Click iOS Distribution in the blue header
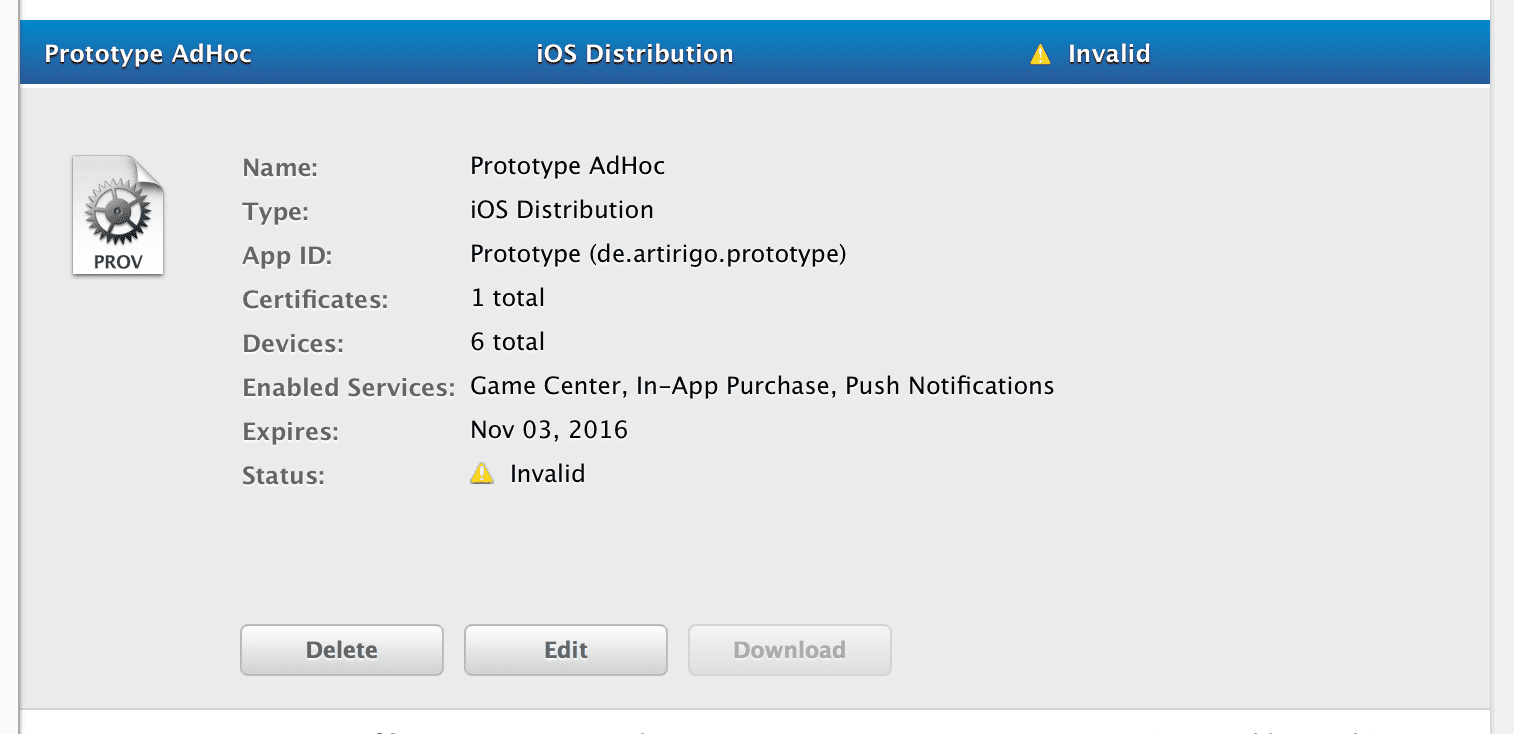Screen dimensions: 1514x734 (634, 54)
